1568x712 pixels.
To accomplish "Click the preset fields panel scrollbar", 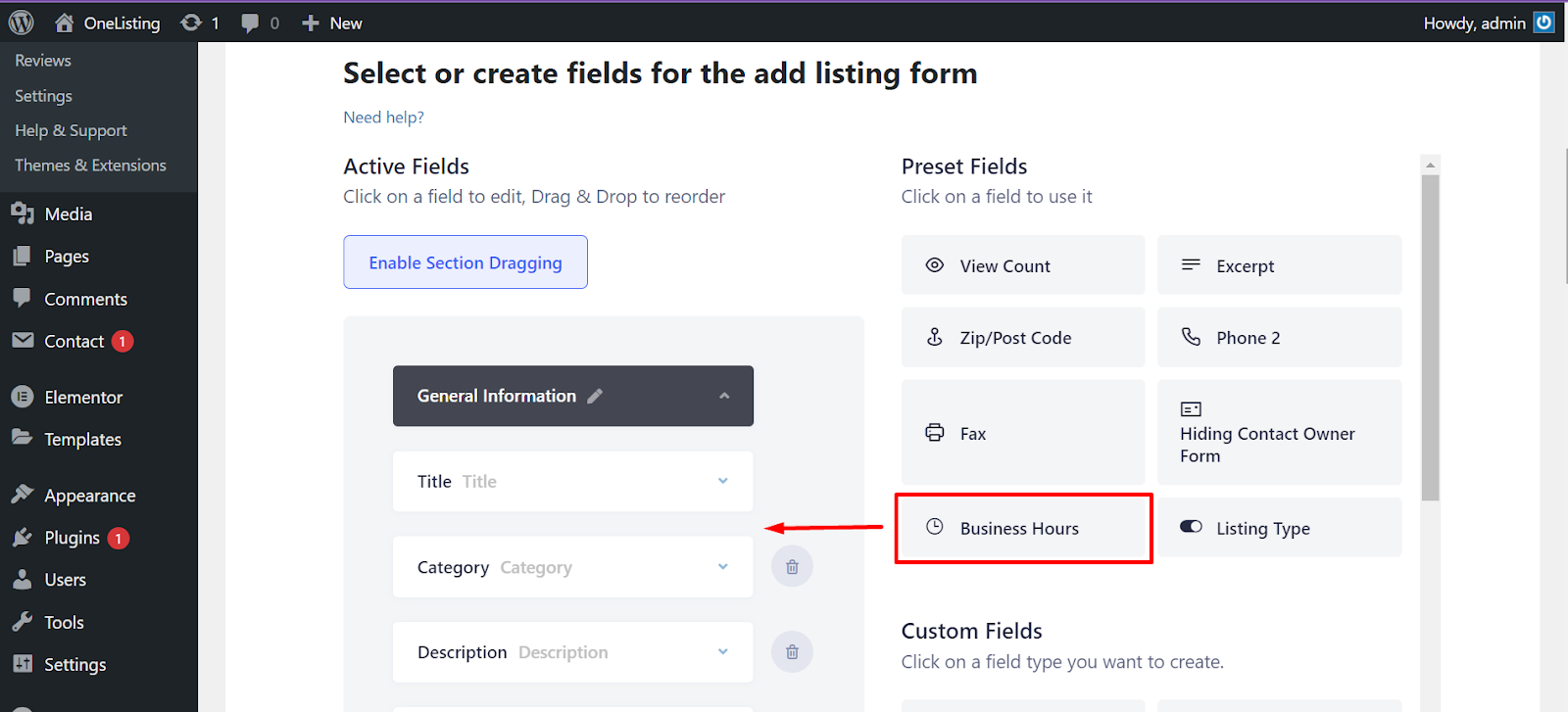I will (1431, 338).
